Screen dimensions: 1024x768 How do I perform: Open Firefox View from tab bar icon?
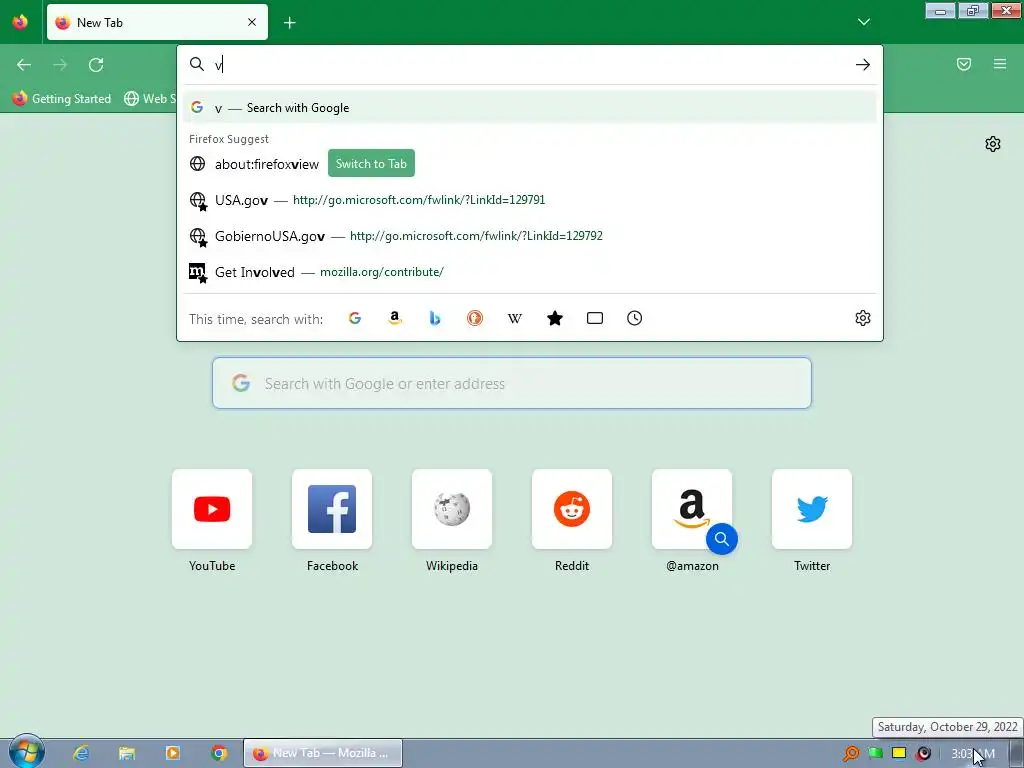[x=20, y=22]
